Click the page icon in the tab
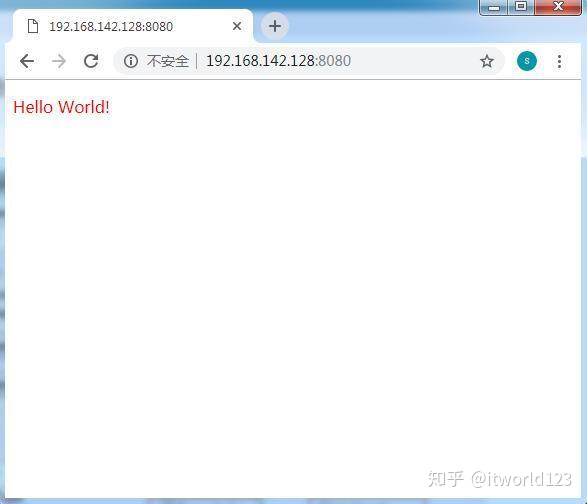587x504 pixels. tap(33, 26)
